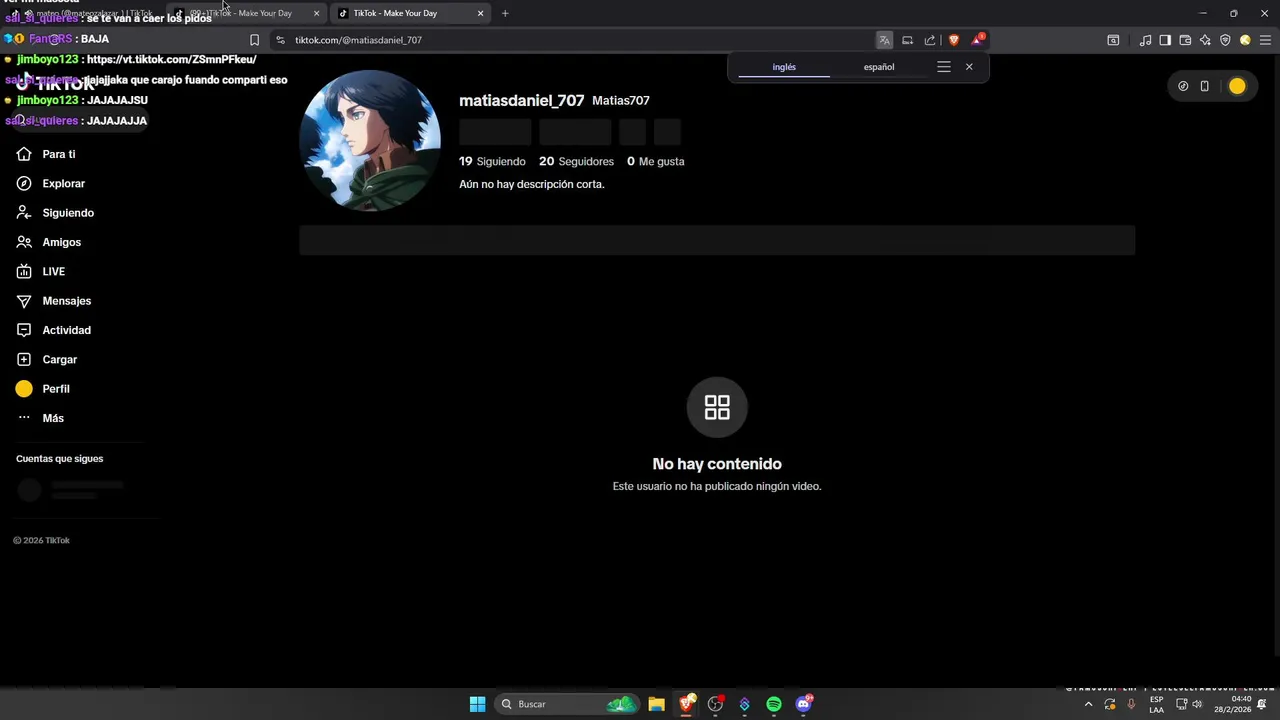
Task: Click the Cuentas que sigues heading
Action: 59,458
